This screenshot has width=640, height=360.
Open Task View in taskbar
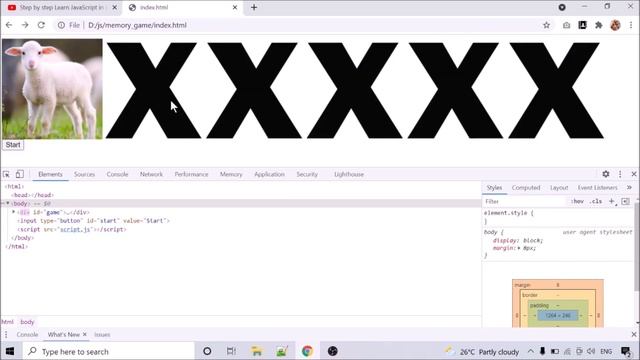tap(231, 351)
